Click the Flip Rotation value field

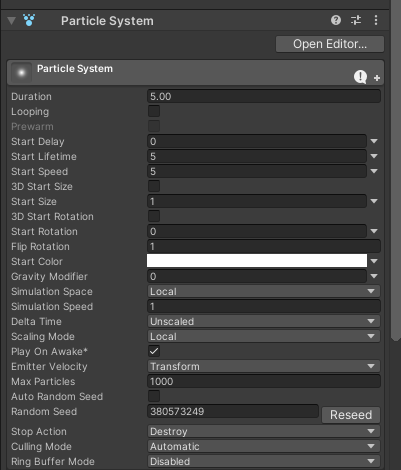click(264, 246)
